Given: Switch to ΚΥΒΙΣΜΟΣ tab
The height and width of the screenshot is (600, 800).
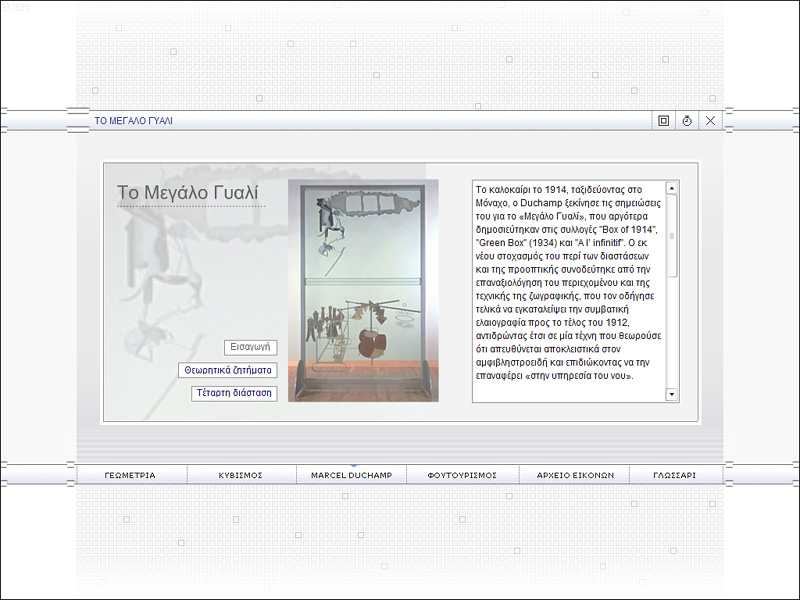Looking at the screenshot, I should point(240,475).
